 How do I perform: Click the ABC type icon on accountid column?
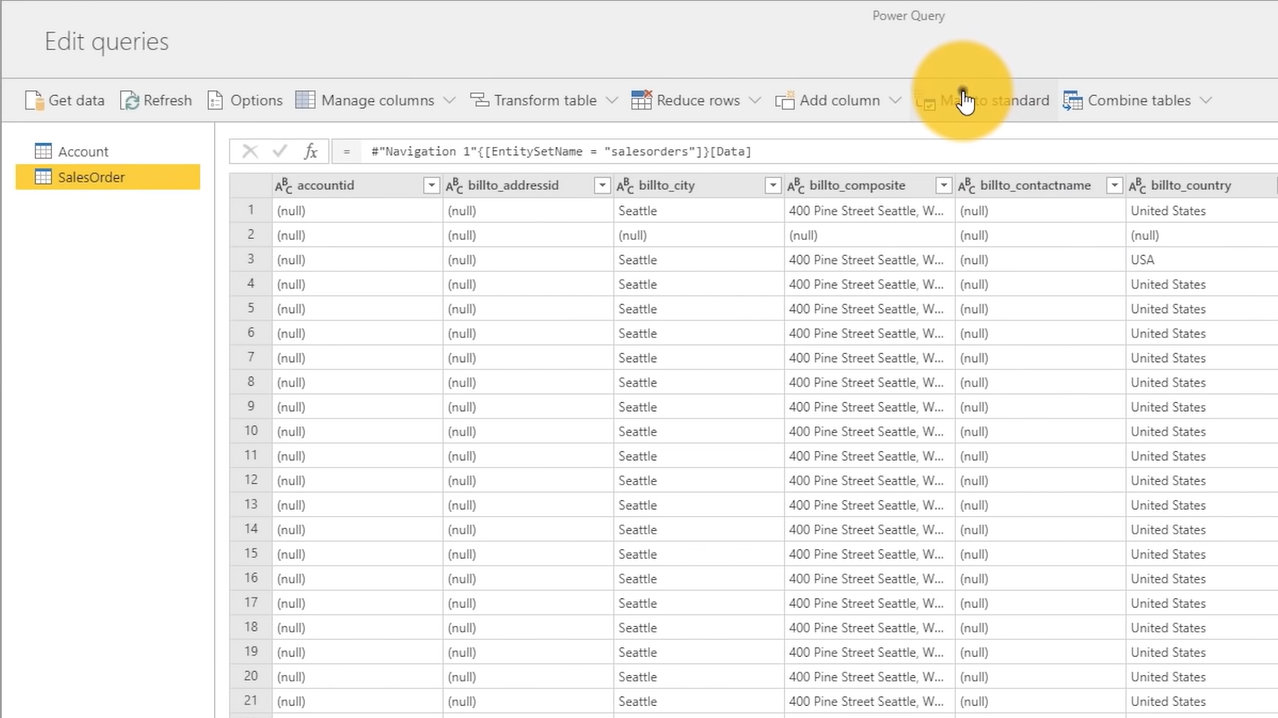click(x=284, y=186)
